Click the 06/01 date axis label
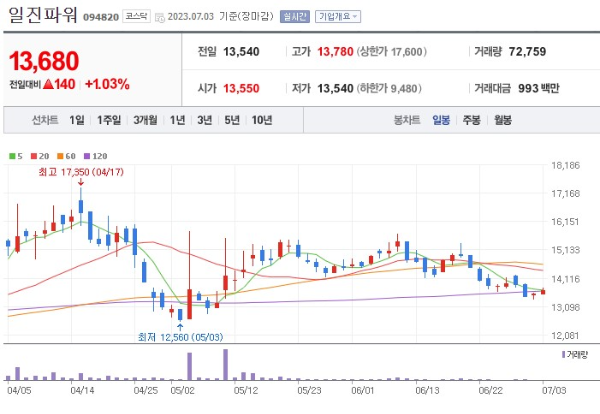This screenshot has height=414, width=600. pyautogui.click(x=362, y=390)
